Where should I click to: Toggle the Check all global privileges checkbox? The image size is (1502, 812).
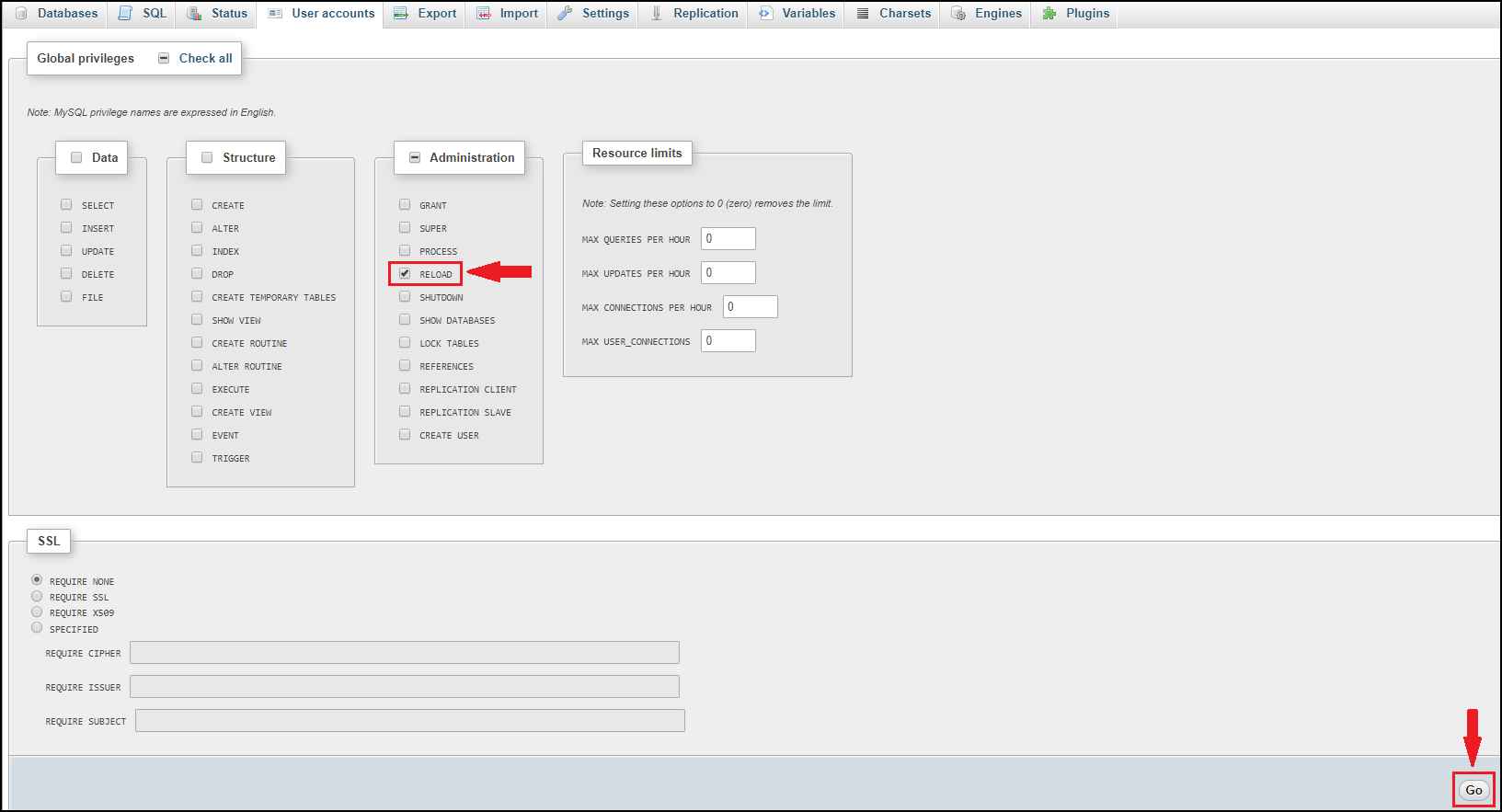click(164, 58)
